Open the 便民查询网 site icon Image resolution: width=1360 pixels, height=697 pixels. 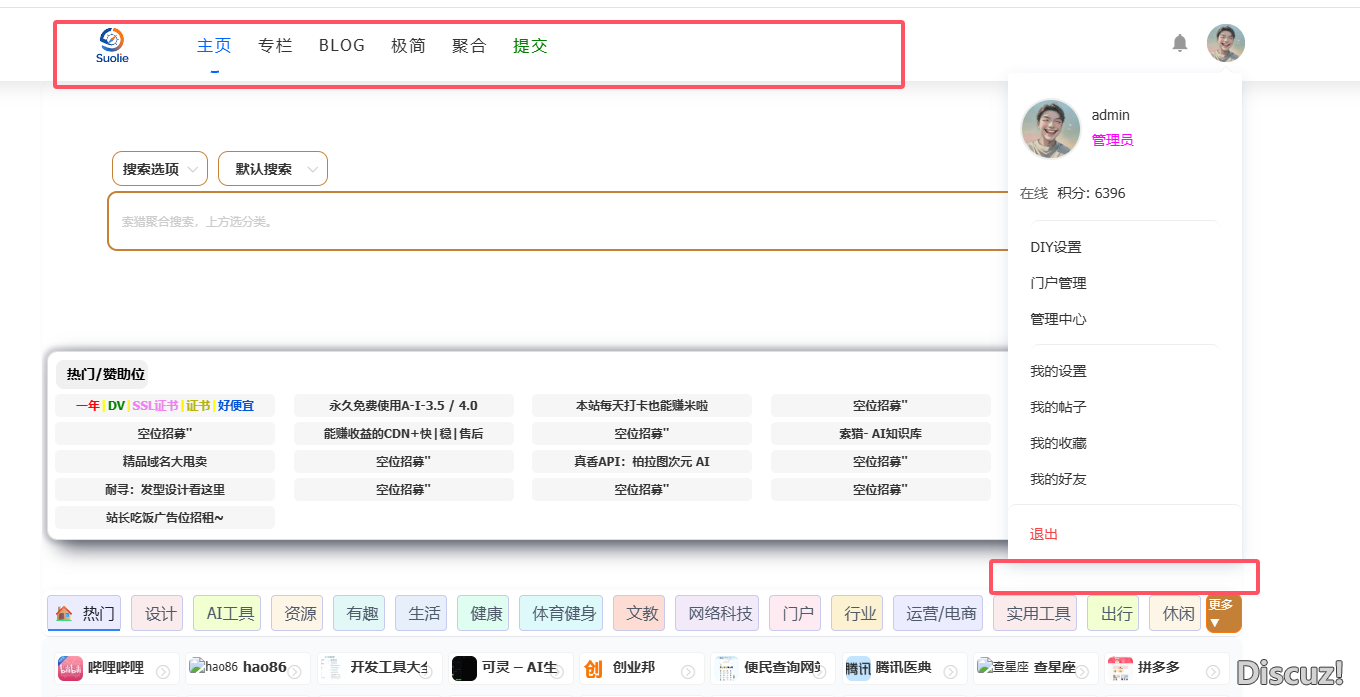(x=725, y=668)
